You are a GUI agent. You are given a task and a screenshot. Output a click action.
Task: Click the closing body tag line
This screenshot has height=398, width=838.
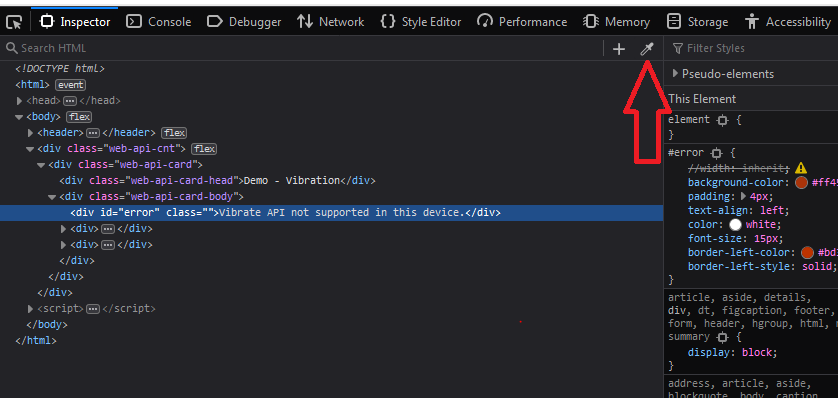click(47, 324)
